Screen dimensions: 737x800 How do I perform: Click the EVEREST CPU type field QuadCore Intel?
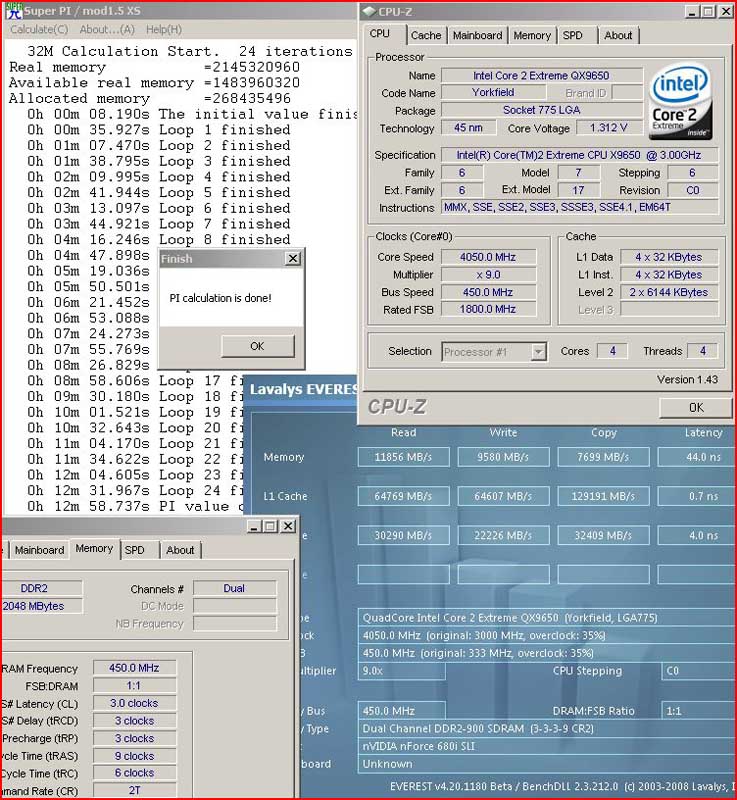click(547, 618)
